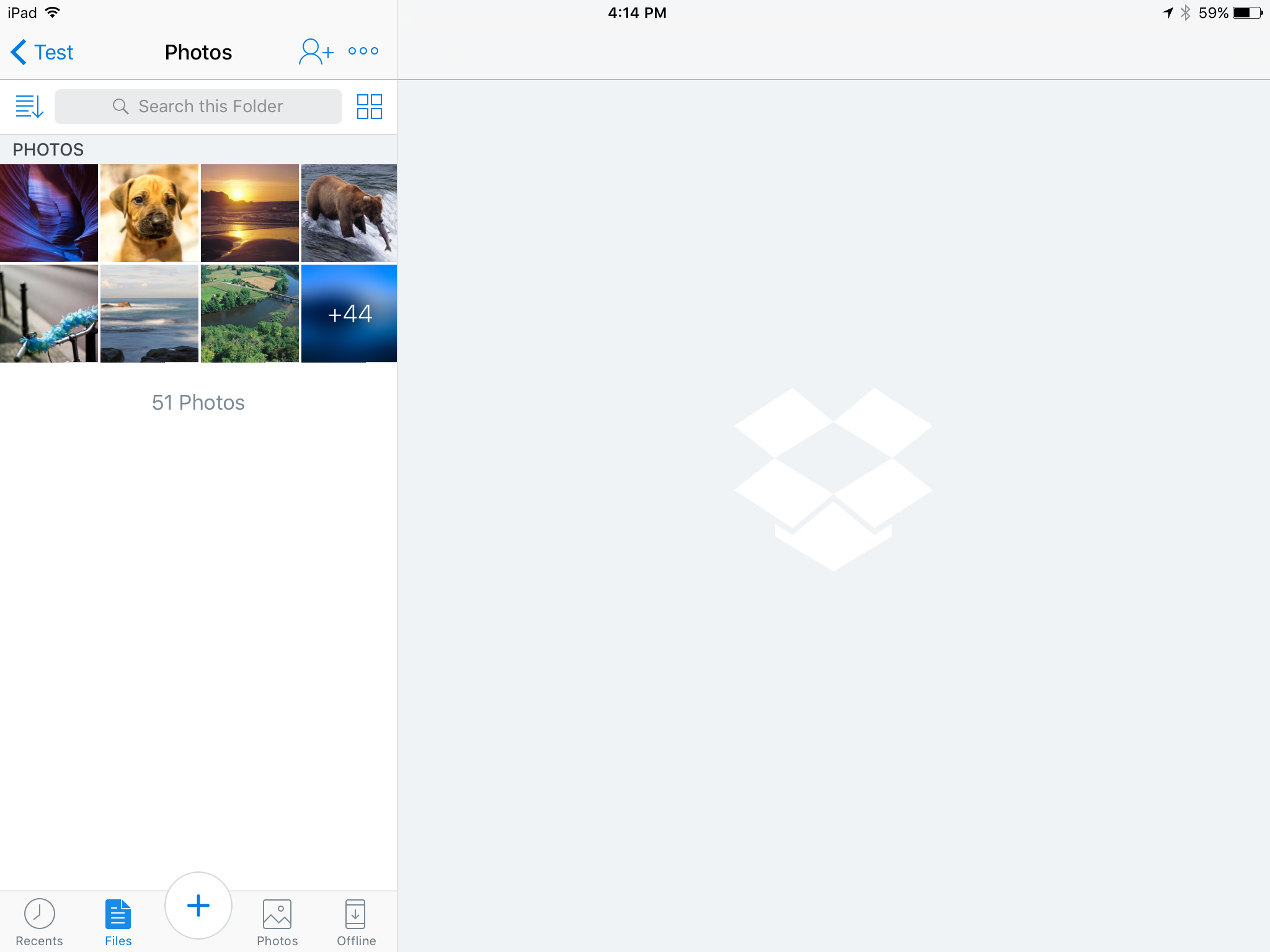Tap the add person share icon
Image resolution: width=1270 pixels, height=952 pixels.
pos(316,51)
